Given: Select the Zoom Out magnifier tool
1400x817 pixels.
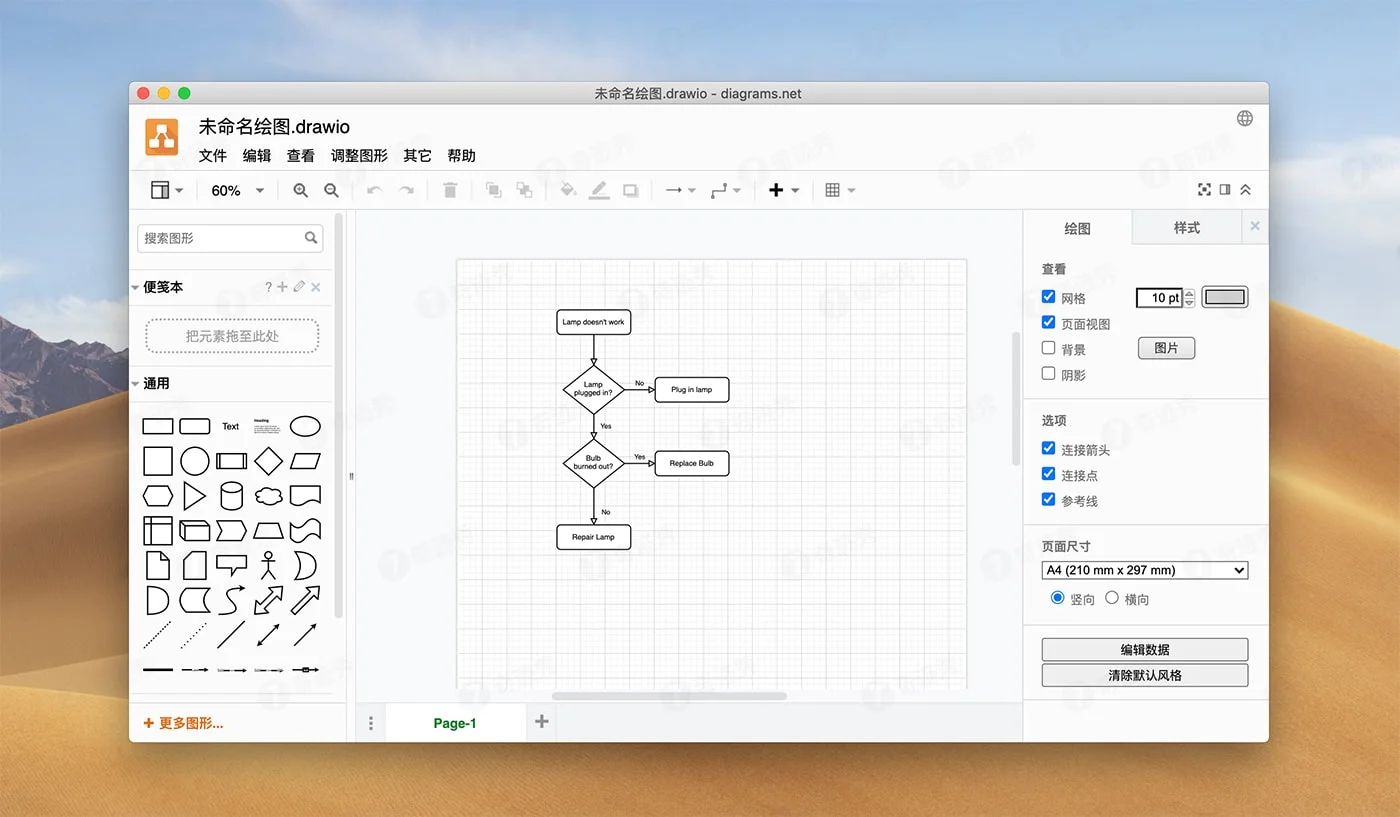Looking at the screenshot, I should 331,189.
